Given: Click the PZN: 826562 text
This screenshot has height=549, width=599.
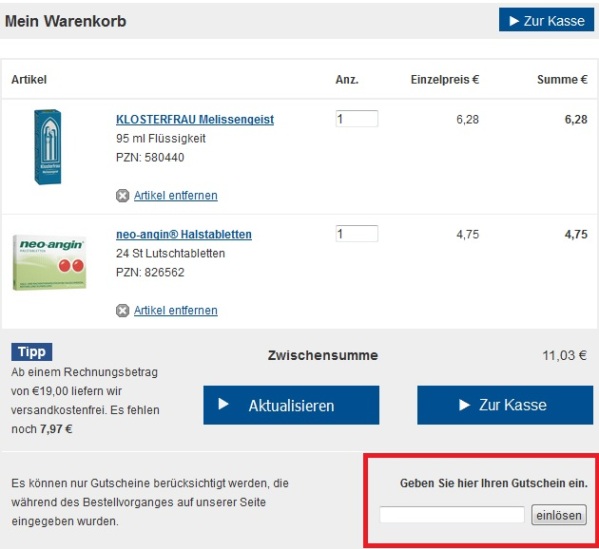Looking at the screenshot, I should (x=150, y=272).
